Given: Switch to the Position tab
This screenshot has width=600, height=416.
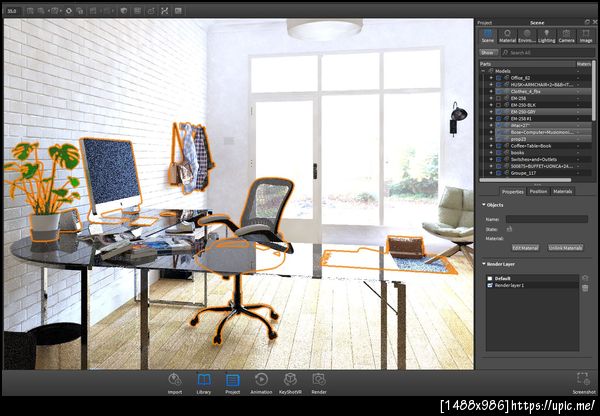Looking at the screenshot, I should coord(538,191).
